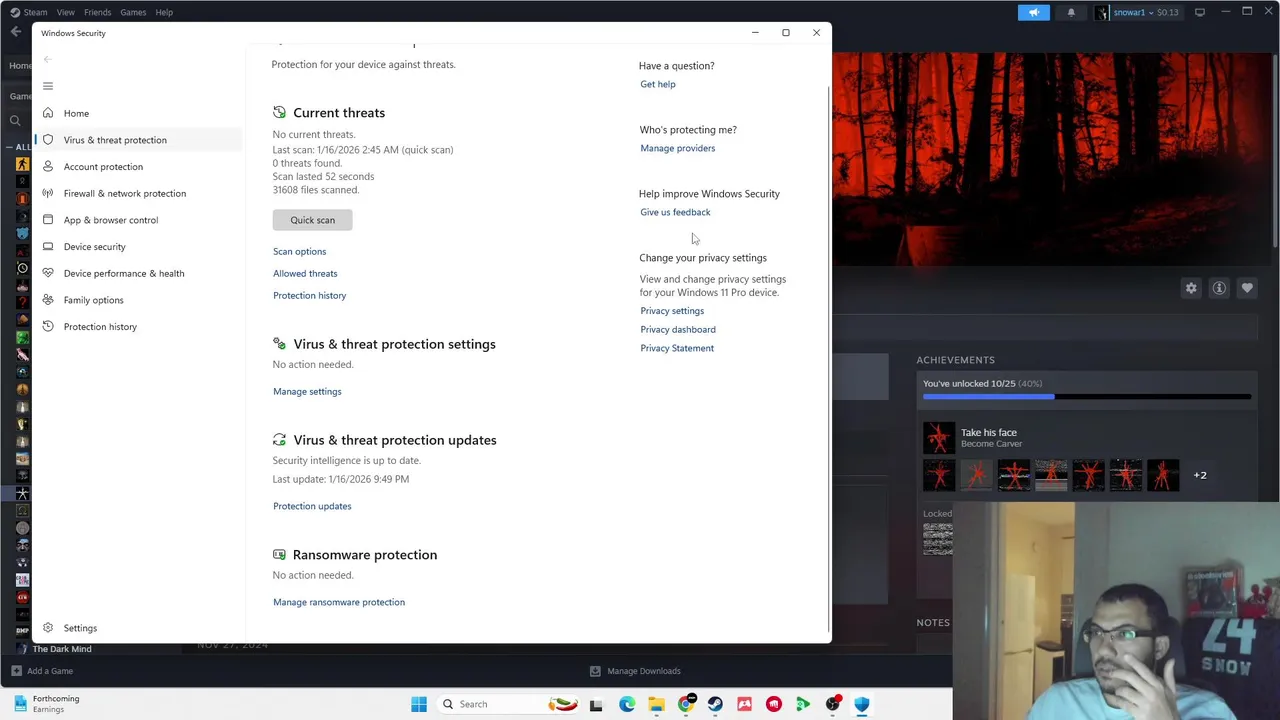Open Privacy Statement link
This screenshot has width=1280, height=720.
(x=677, y=348)
